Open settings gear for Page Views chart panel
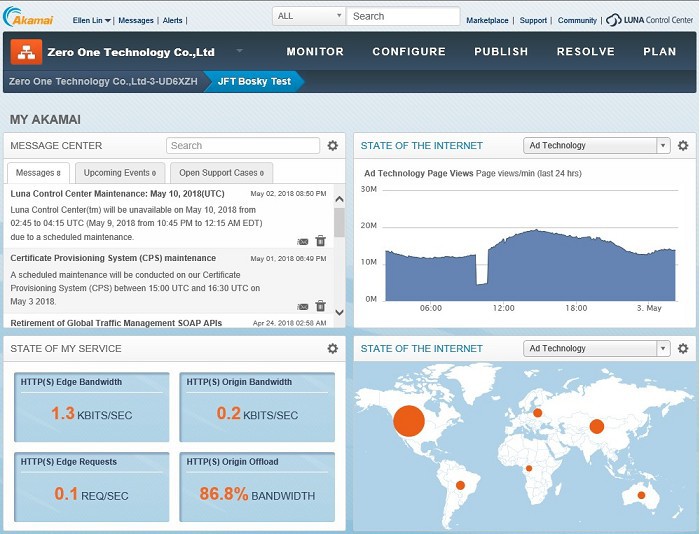Image resolution: width=700 pixels, height=534 pixels. click(x=683, y=146)
